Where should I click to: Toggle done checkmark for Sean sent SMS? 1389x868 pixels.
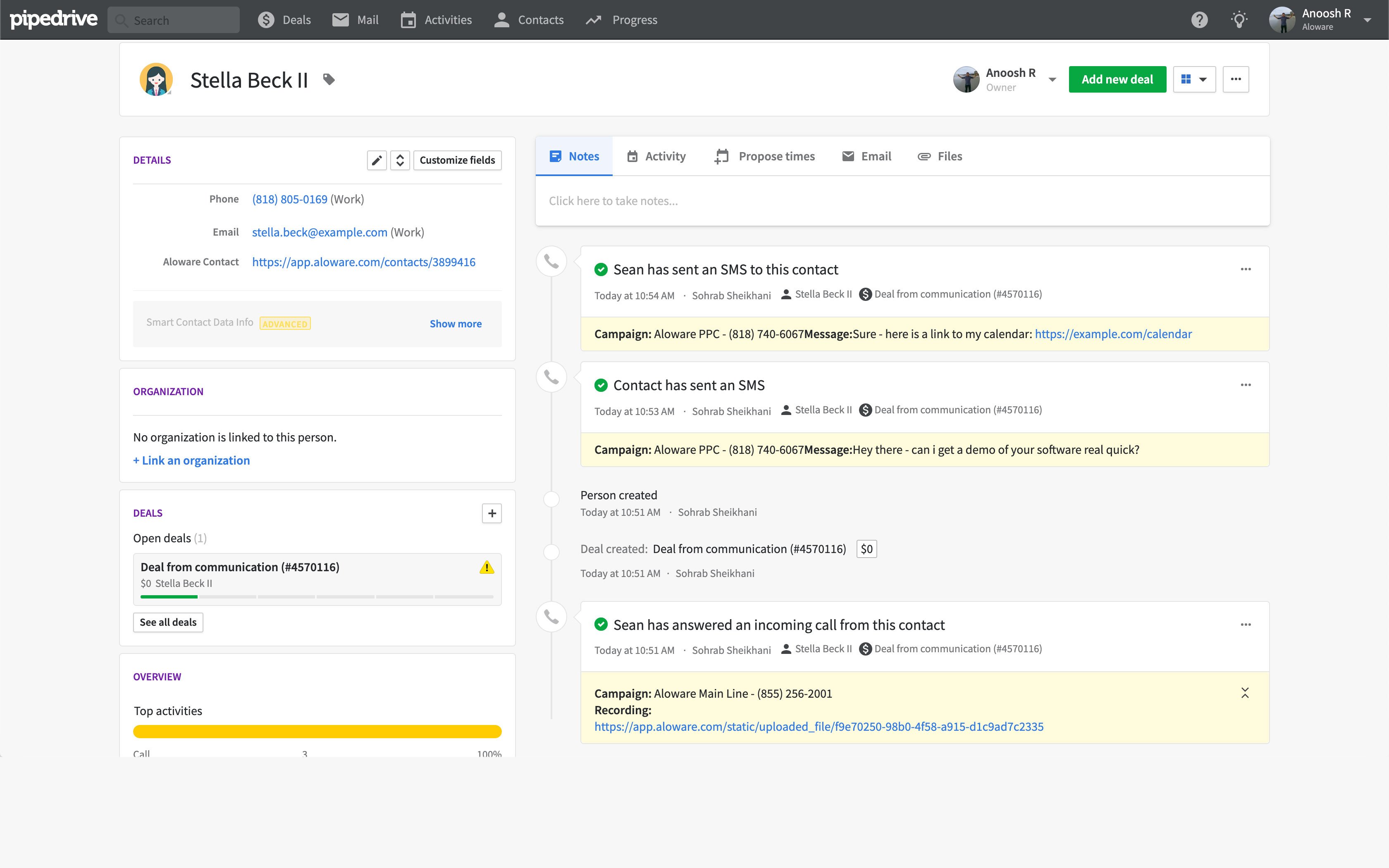[x=601, y=269]
